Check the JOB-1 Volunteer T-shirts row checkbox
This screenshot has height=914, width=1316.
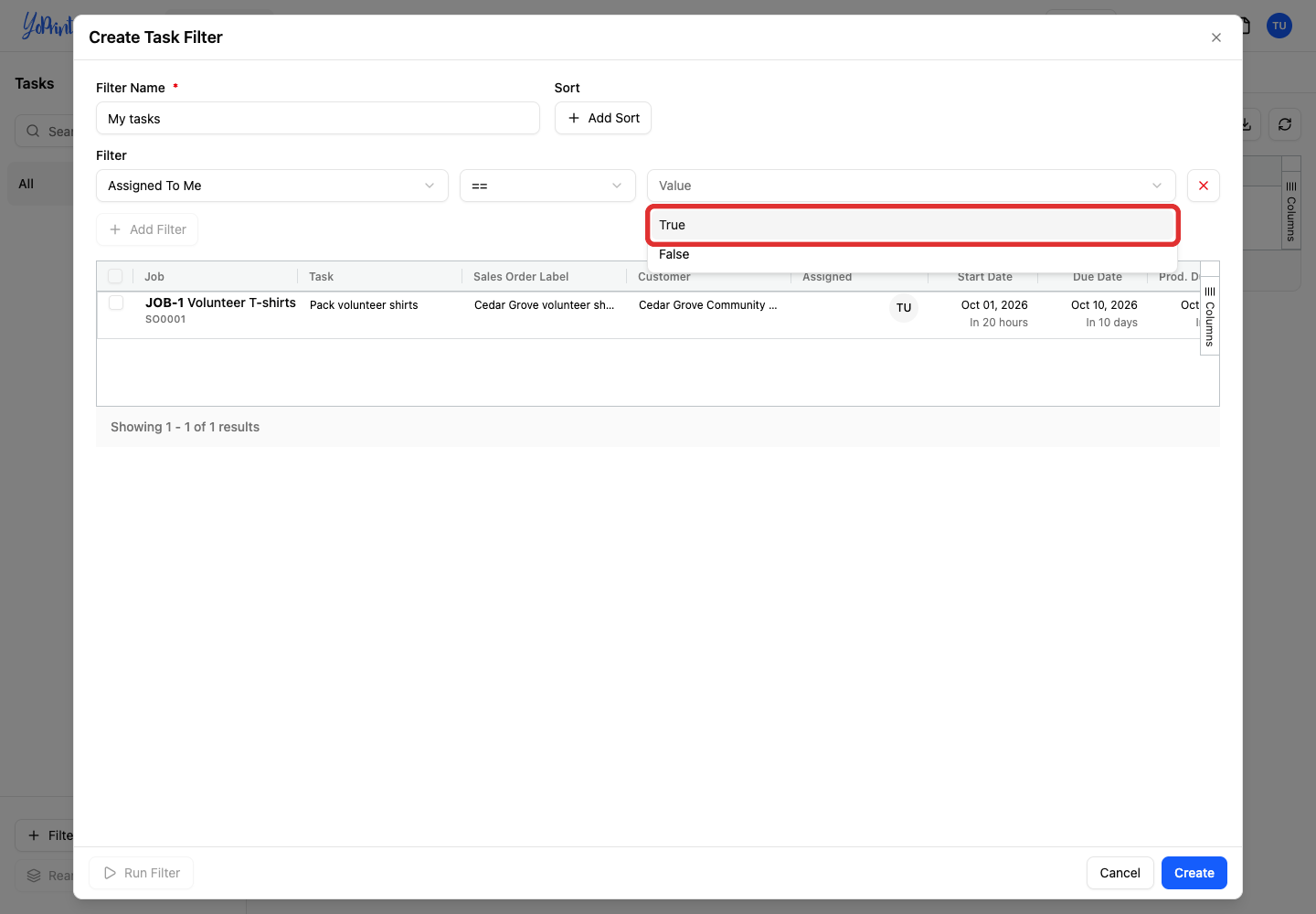[116, 303]
